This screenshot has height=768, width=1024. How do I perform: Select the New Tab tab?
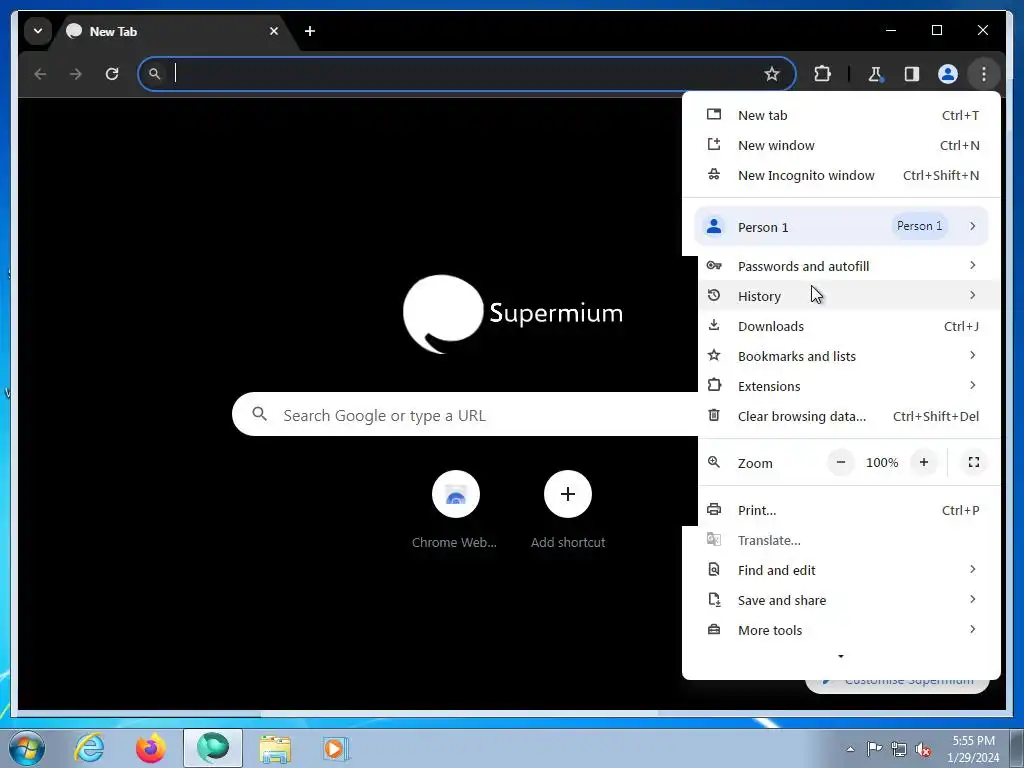click(173, 31)
